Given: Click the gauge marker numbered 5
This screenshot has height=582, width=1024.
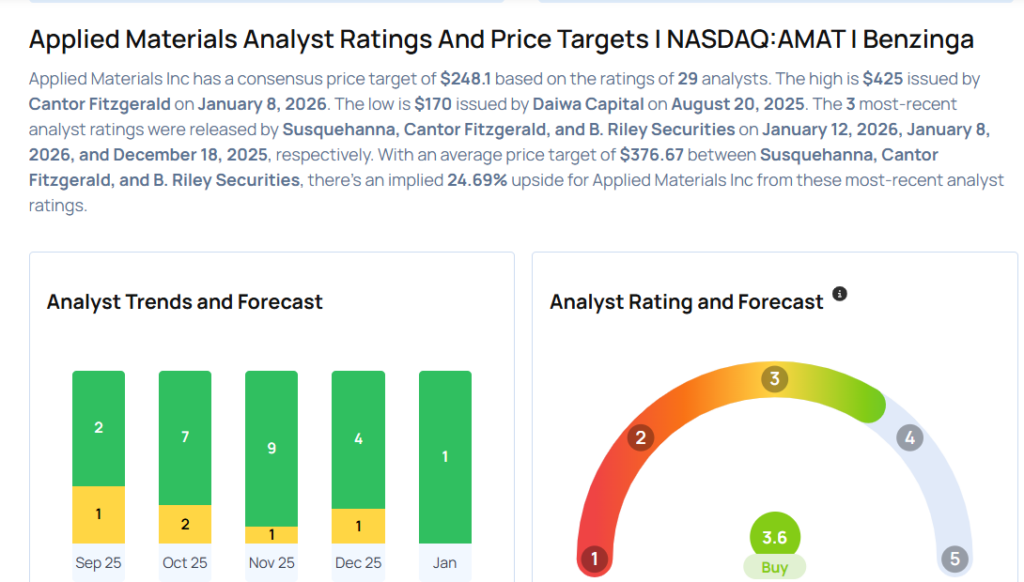Looking at the screenshot, I should (x=954, y=558).
